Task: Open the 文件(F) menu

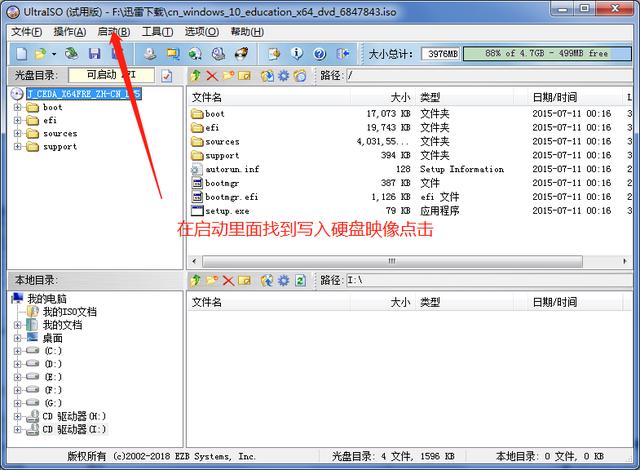Action: 27,32
